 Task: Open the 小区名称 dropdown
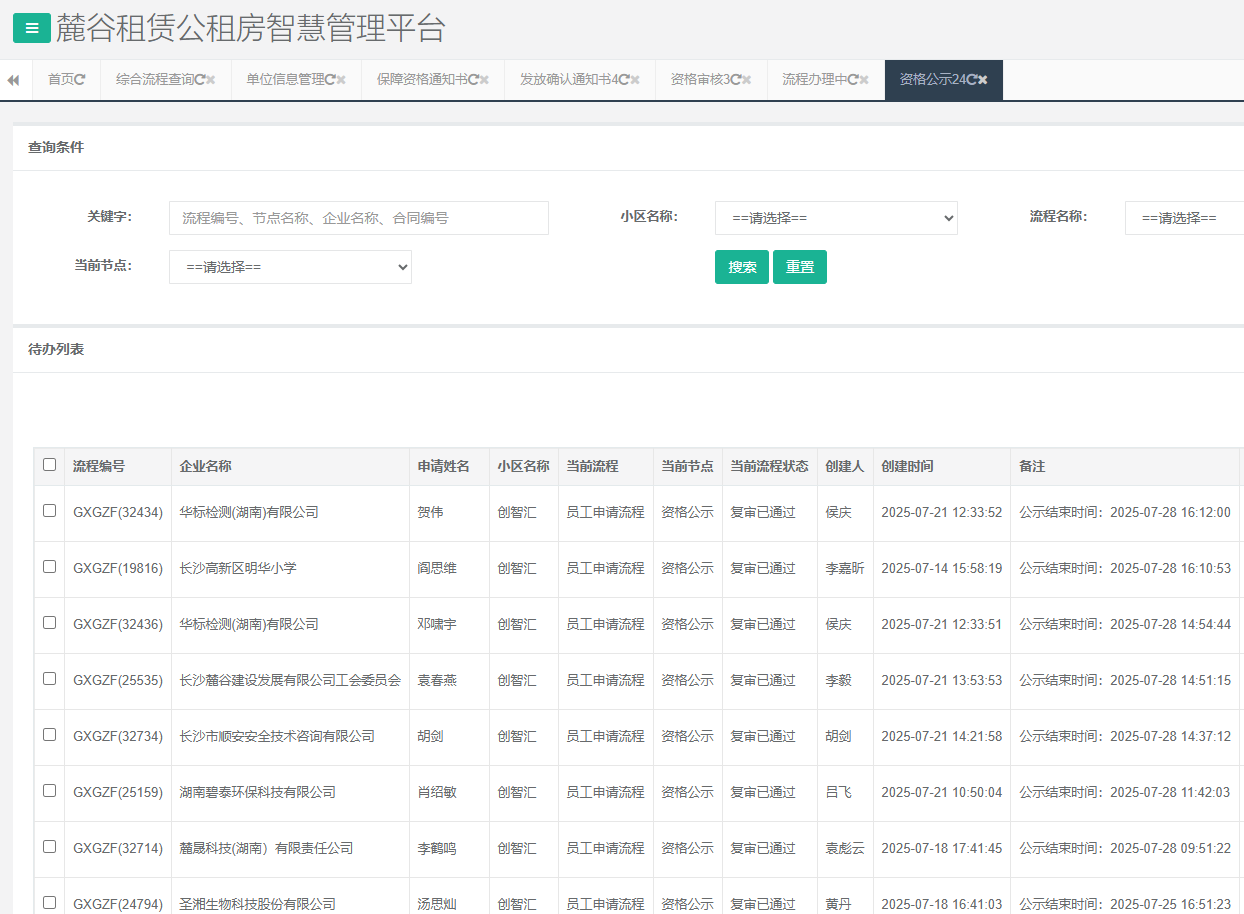point(836,218)
